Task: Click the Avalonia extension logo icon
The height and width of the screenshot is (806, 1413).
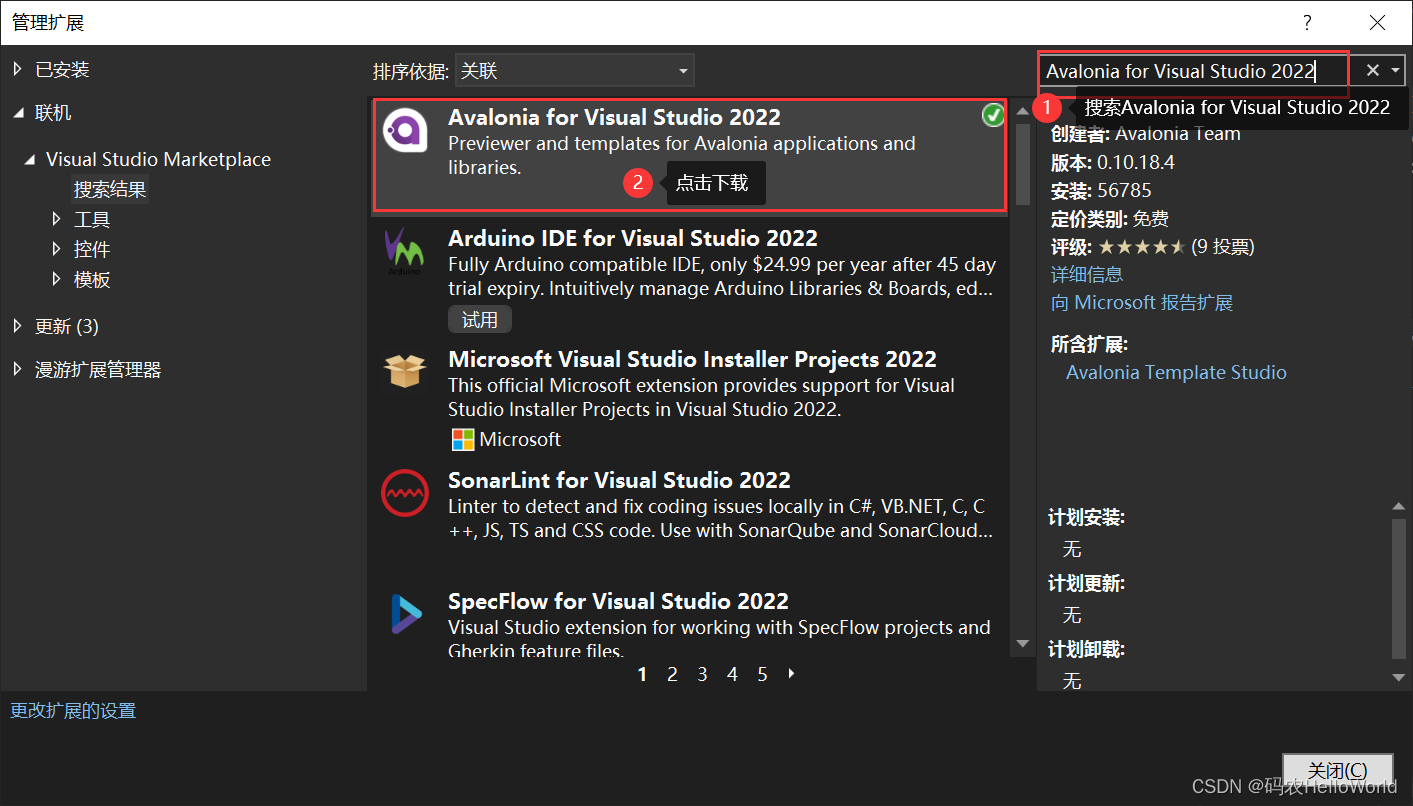Action: [x=405, y=131]
